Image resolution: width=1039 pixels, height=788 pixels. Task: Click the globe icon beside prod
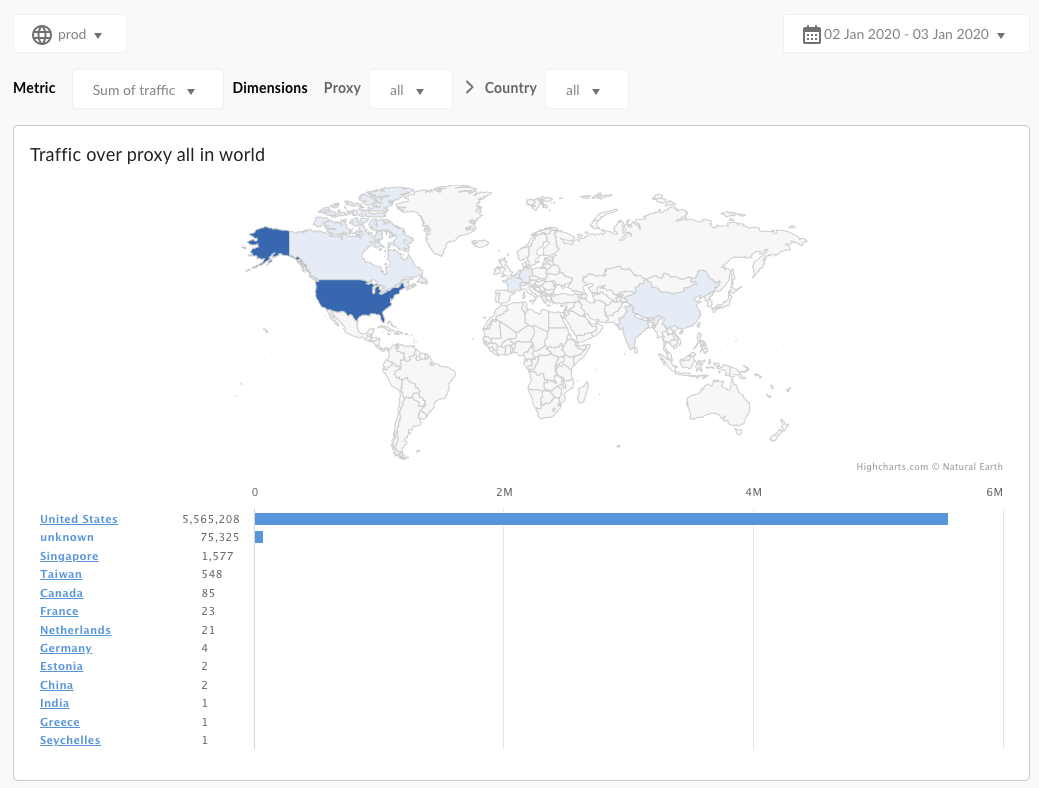coord(42,35)
